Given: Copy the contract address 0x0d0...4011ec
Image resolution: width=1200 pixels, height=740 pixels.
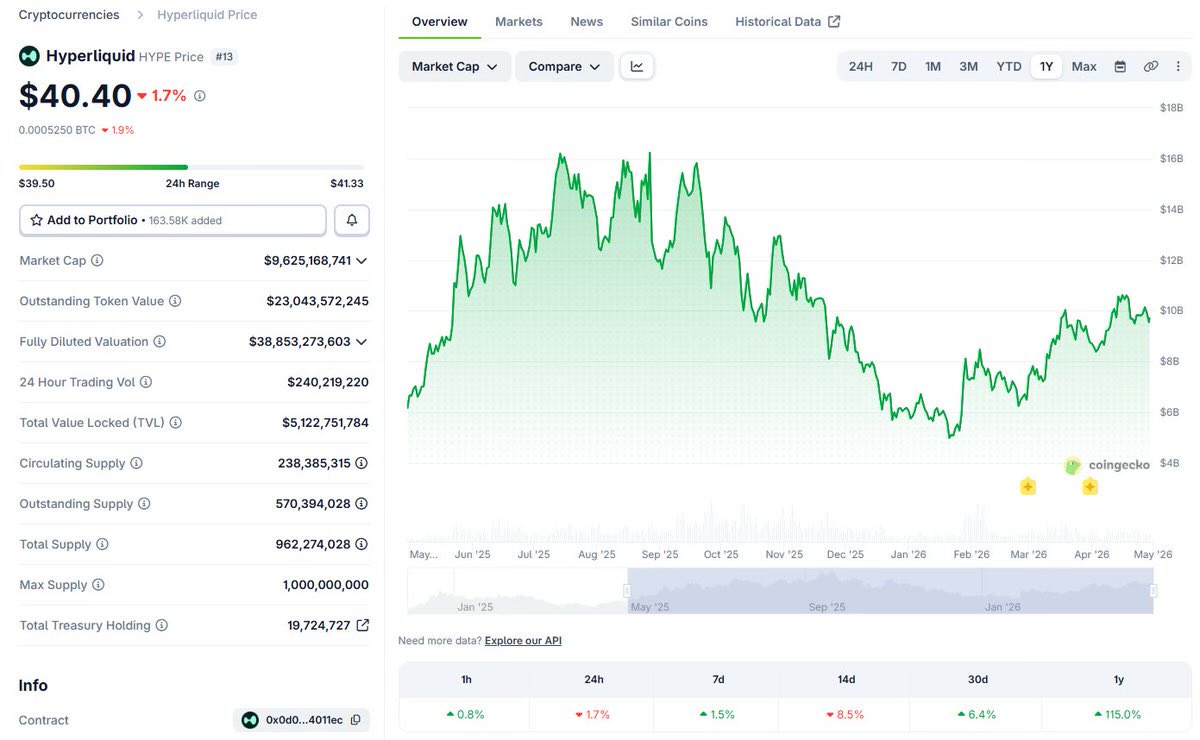Looking at the screenshot, I should point(356,720).
